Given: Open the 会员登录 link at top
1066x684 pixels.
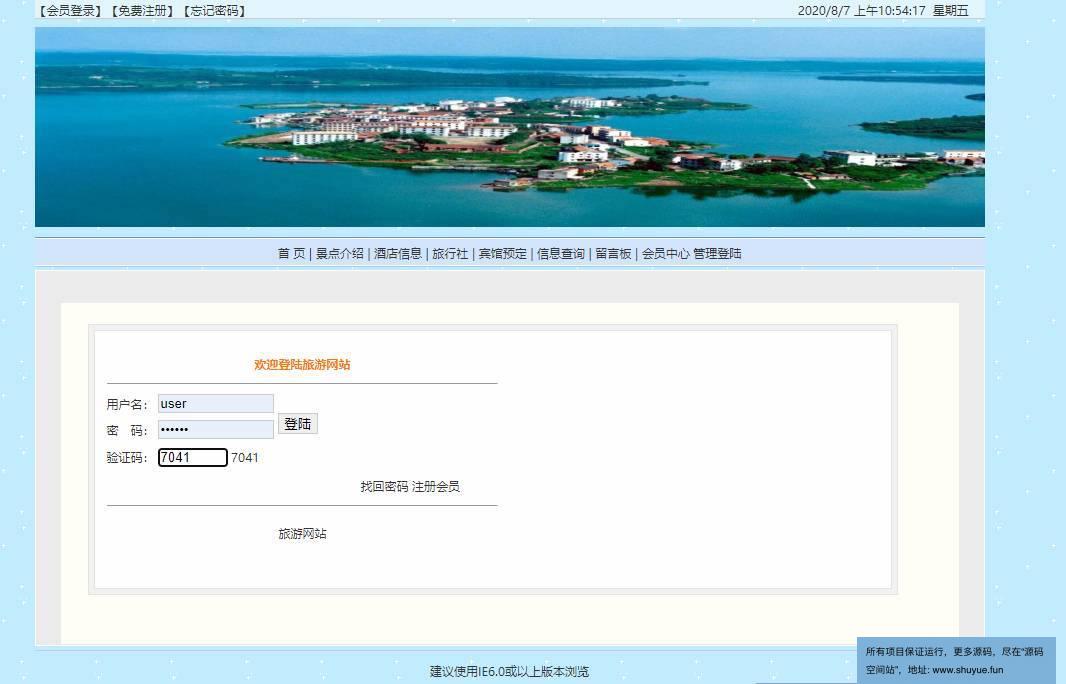Looking at the screenshot, I should pos(71,11).
